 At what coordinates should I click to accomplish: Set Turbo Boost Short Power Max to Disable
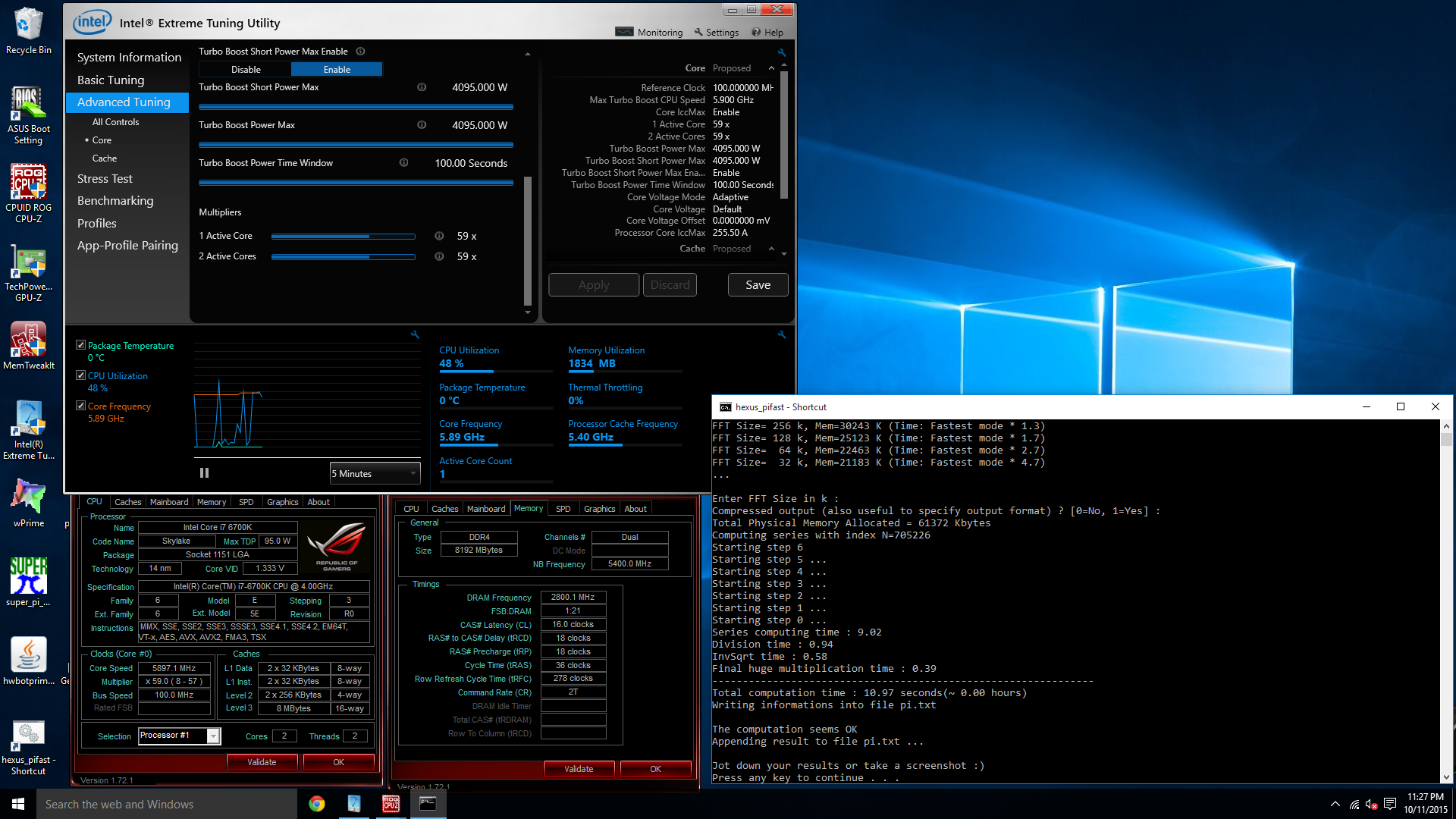pos(246,69)
